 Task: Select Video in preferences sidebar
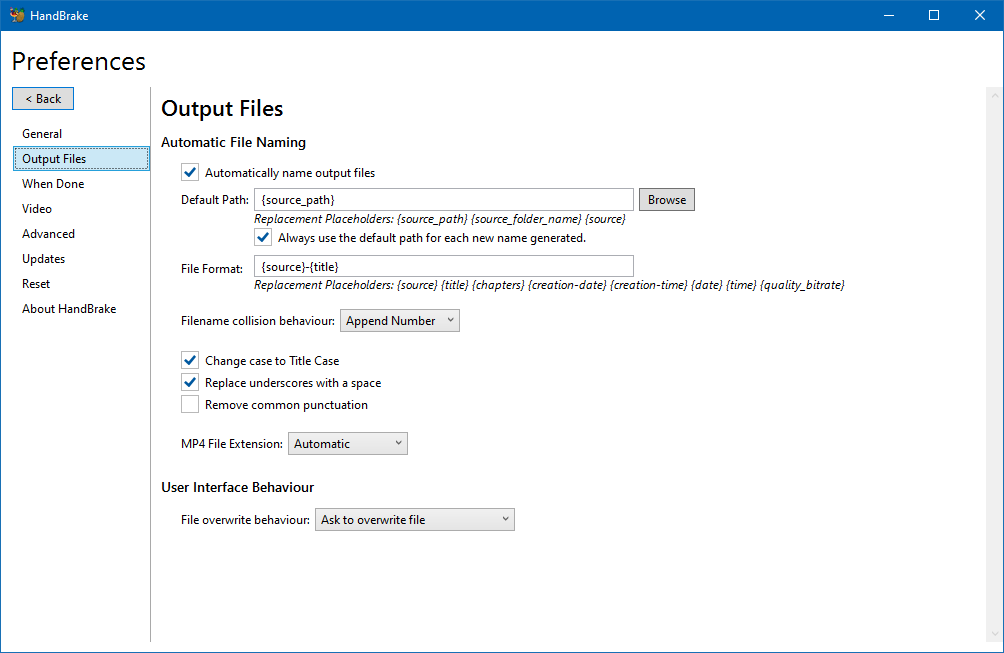(37, 209)
